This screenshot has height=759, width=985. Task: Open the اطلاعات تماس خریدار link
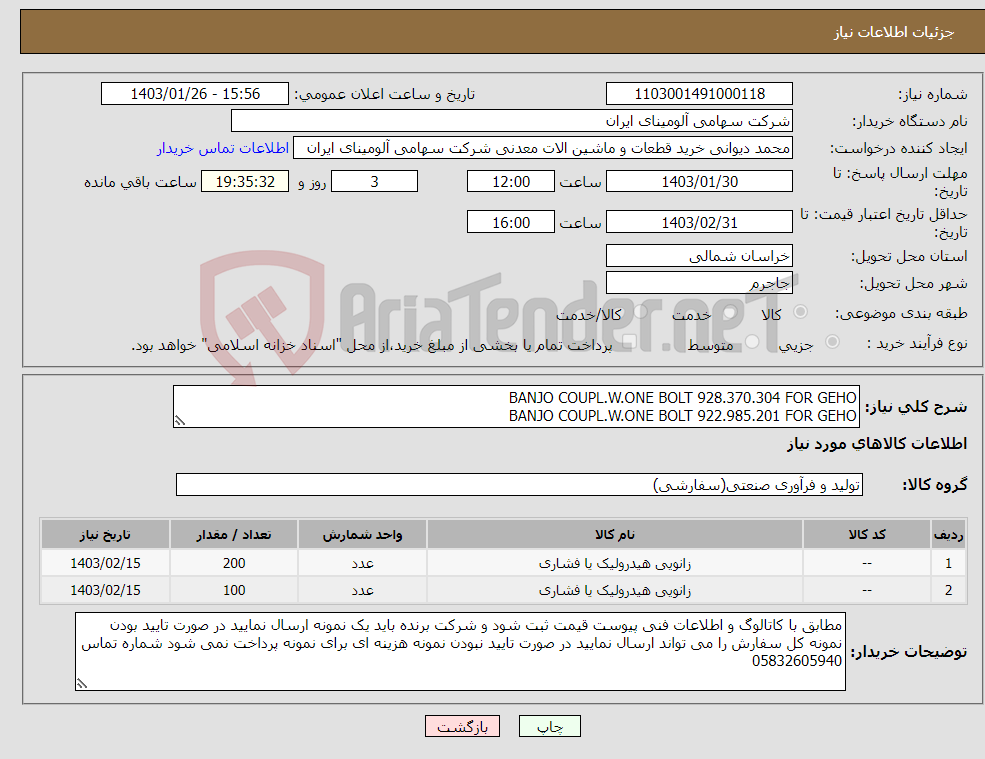[223, 148]
